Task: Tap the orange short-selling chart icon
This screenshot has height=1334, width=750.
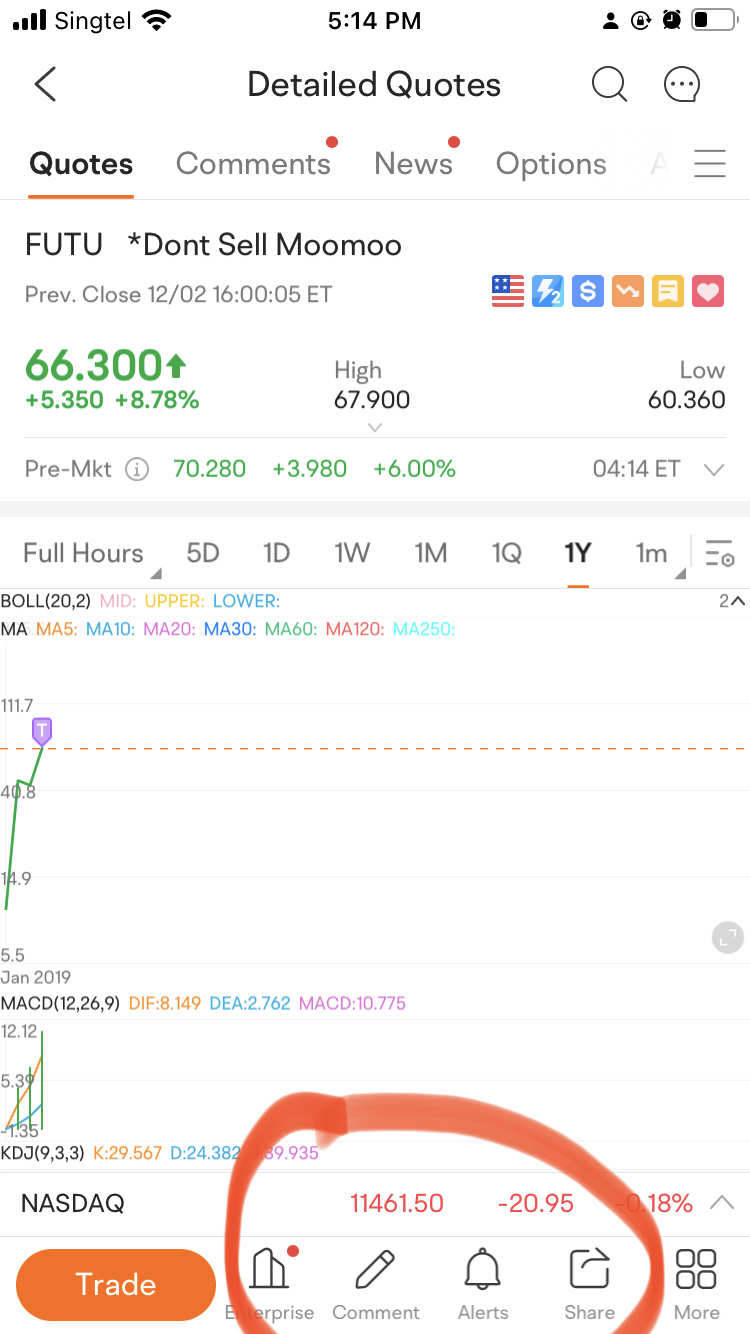Action: (x=628, y=291)
